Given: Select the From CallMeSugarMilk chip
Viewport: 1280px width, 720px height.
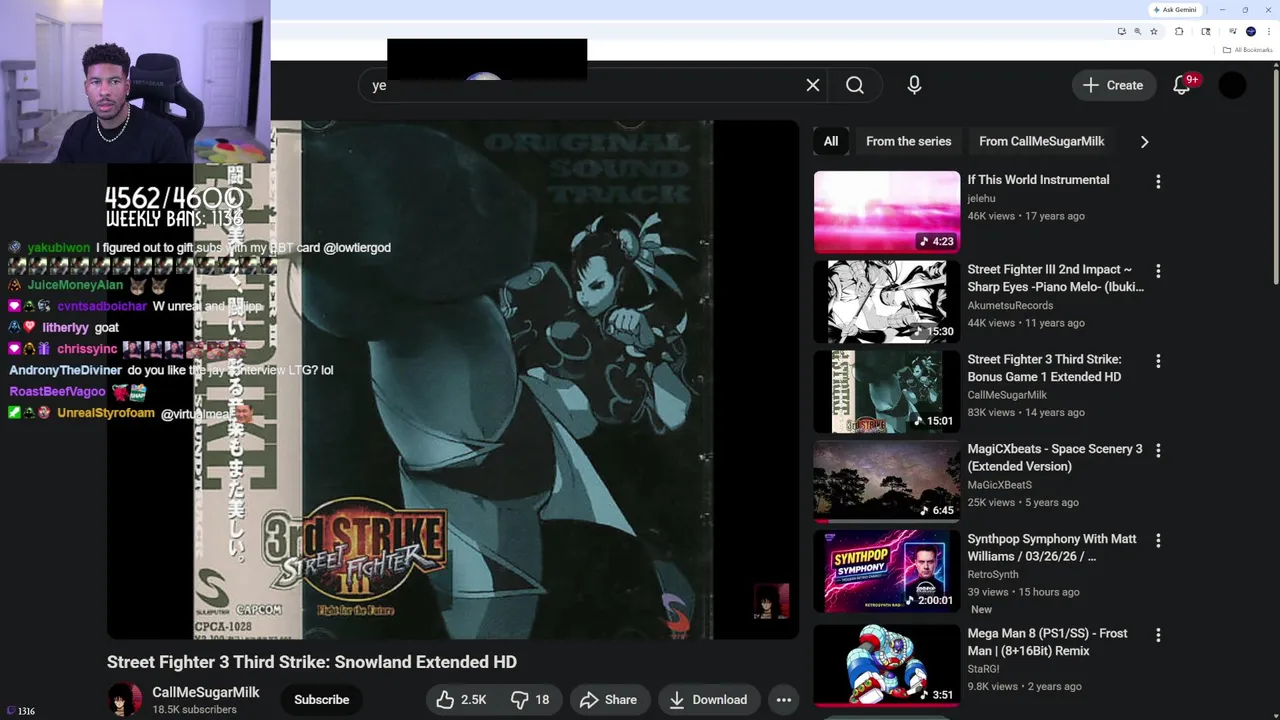Looking at the screenshot, I should tap(1042, 141).
